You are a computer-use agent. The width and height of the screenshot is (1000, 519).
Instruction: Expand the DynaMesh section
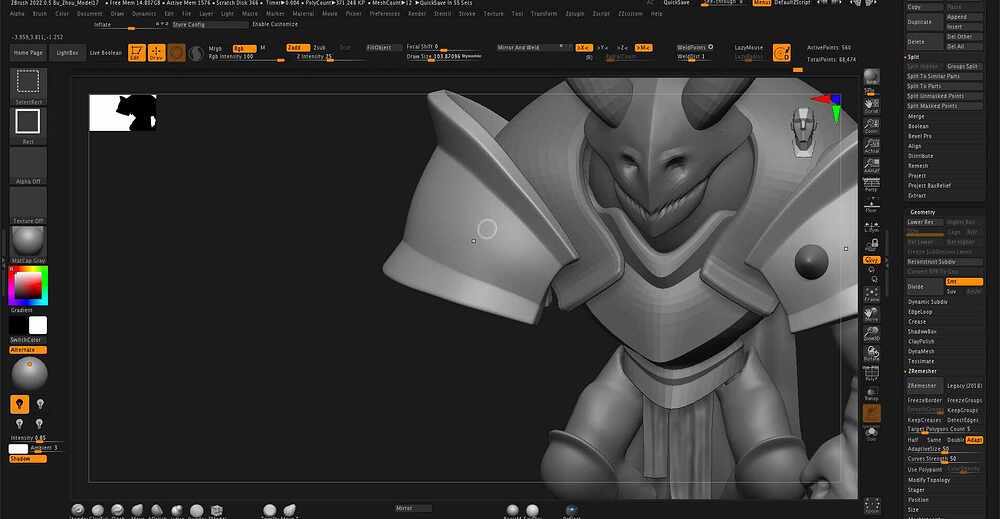[x=922, y=351]
